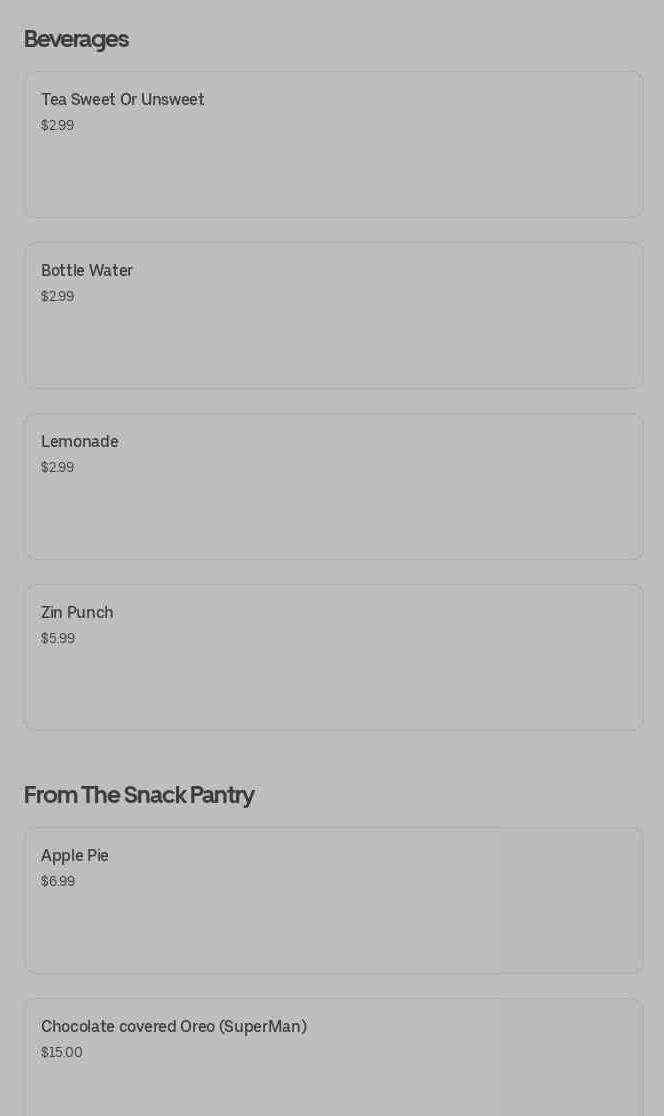
Task: Click the $5.99 price under Zin Punch
Action: click(x=58, y=639)
